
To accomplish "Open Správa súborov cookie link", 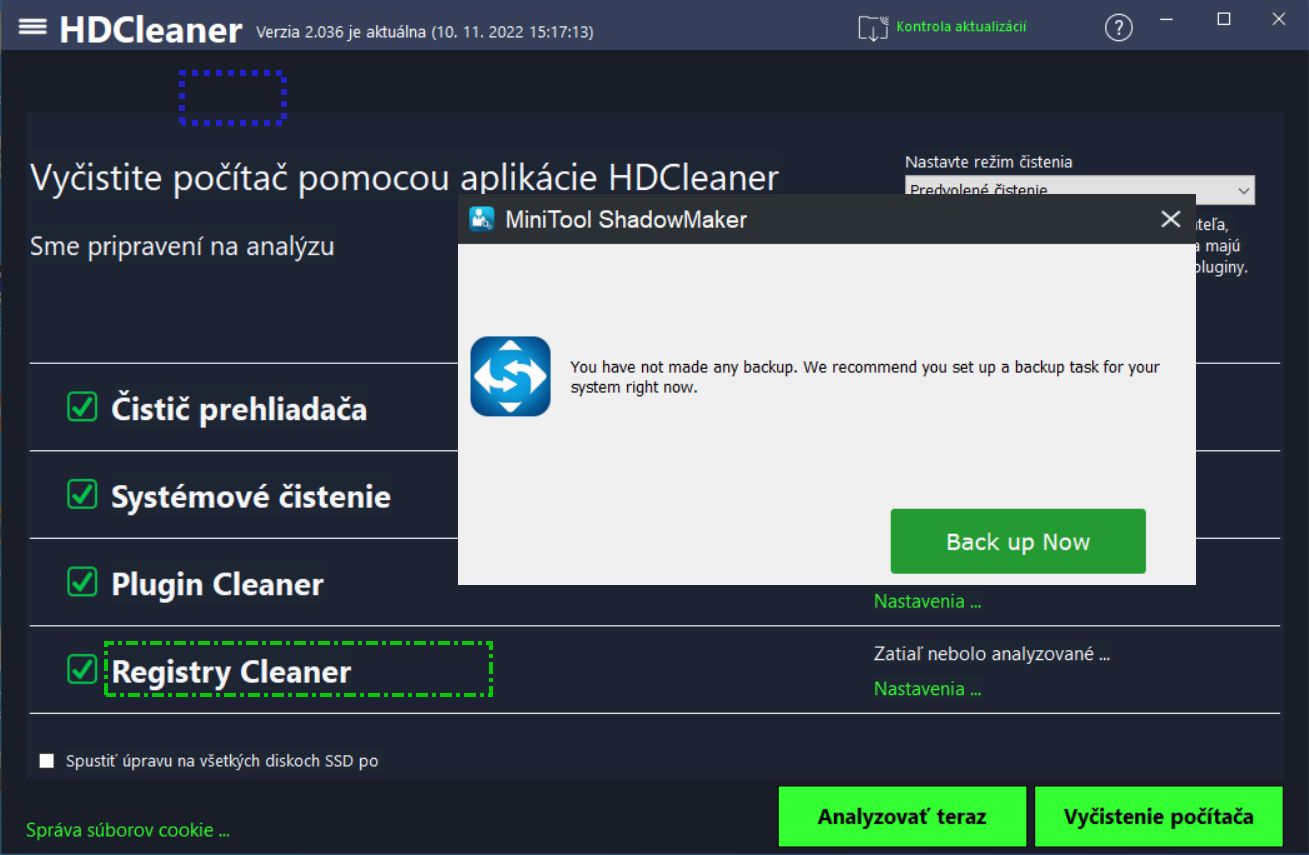I will (128, 830).
